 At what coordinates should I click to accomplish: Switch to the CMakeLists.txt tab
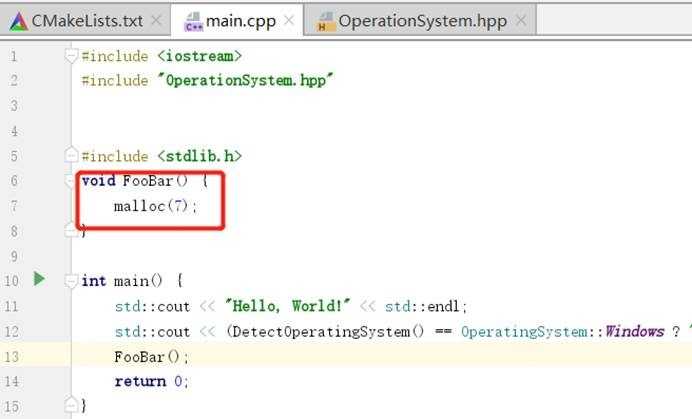[85, 21]
